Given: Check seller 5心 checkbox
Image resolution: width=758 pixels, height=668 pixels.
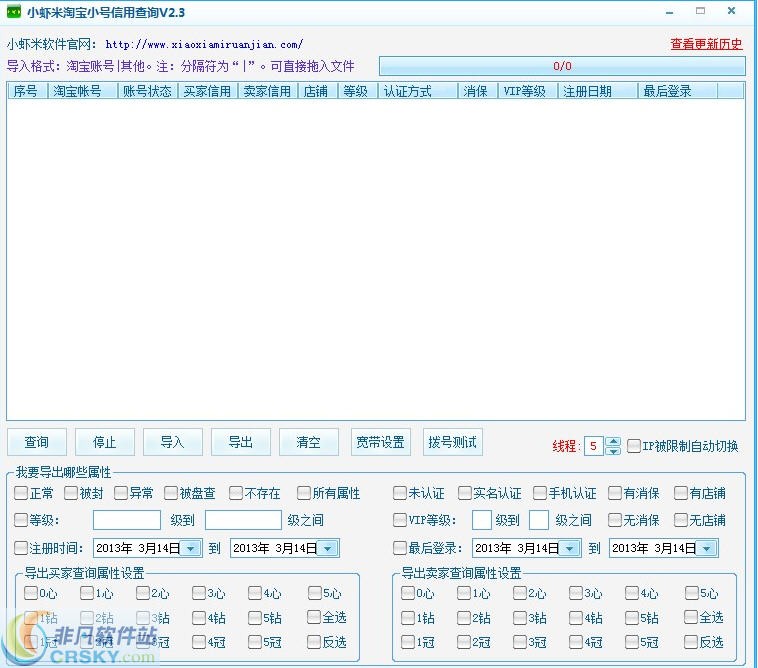Looking at the screenshot, I should point(692,593).
